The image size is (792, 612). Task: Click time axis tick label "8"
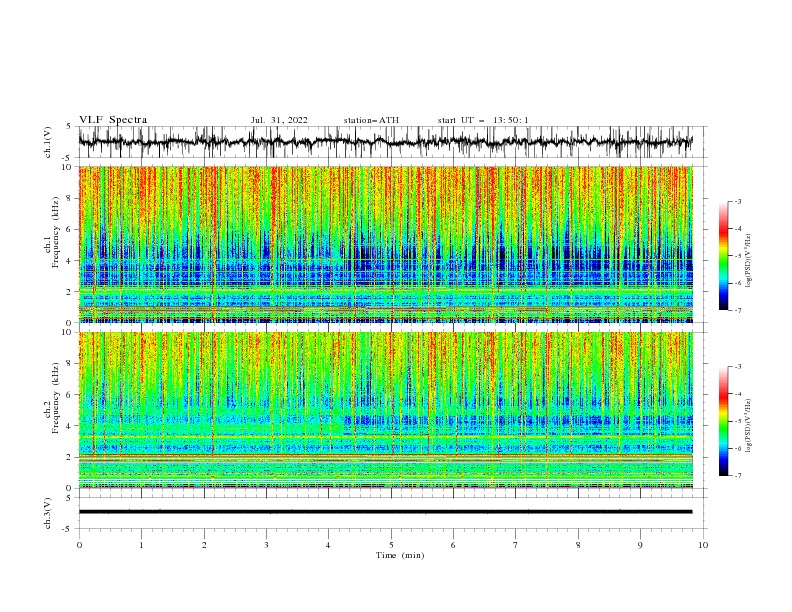(x=578, y=545)
